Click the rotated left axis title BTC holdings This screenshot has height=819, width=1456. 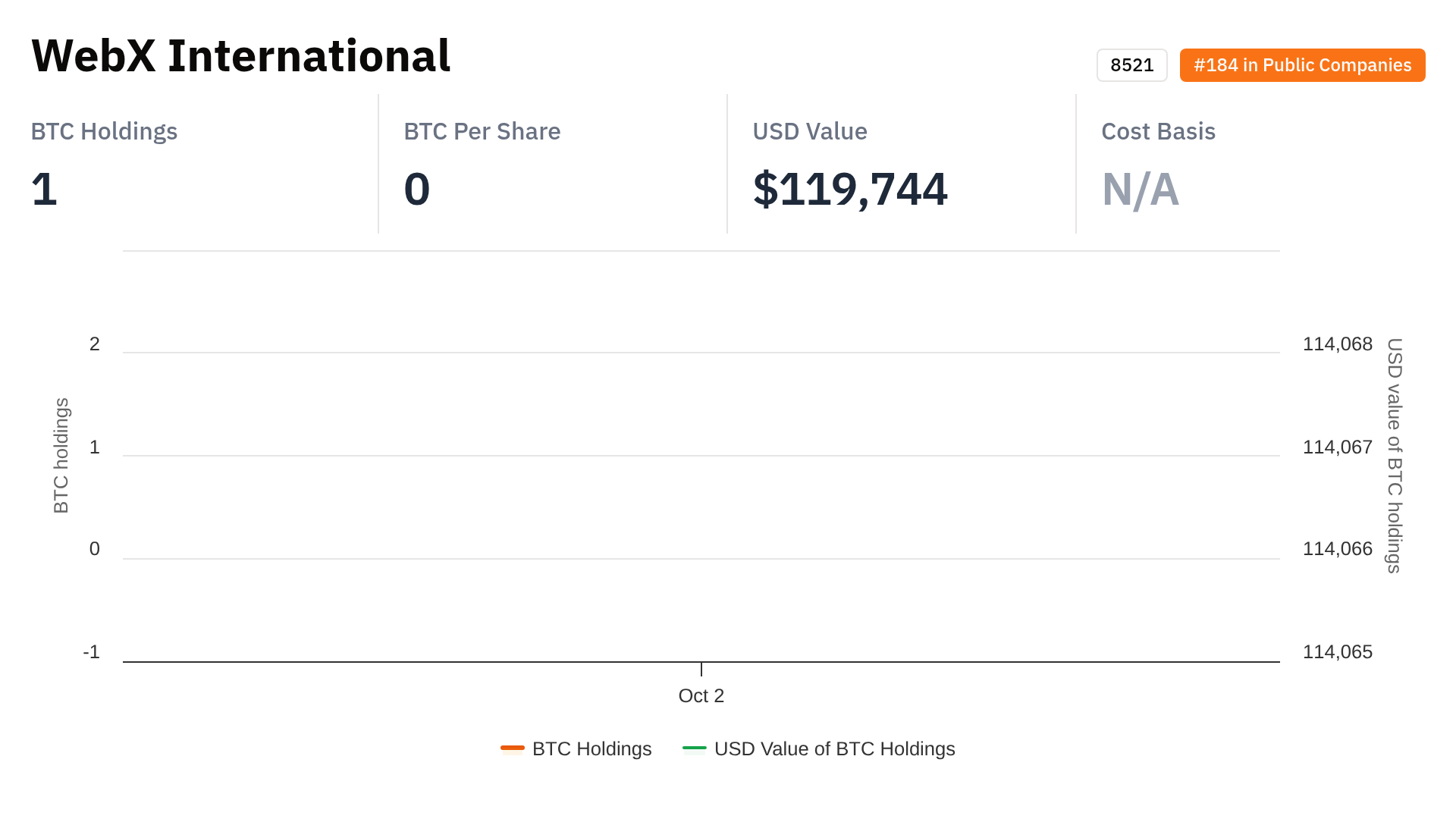pyautogui.click(x=61, y=455)
